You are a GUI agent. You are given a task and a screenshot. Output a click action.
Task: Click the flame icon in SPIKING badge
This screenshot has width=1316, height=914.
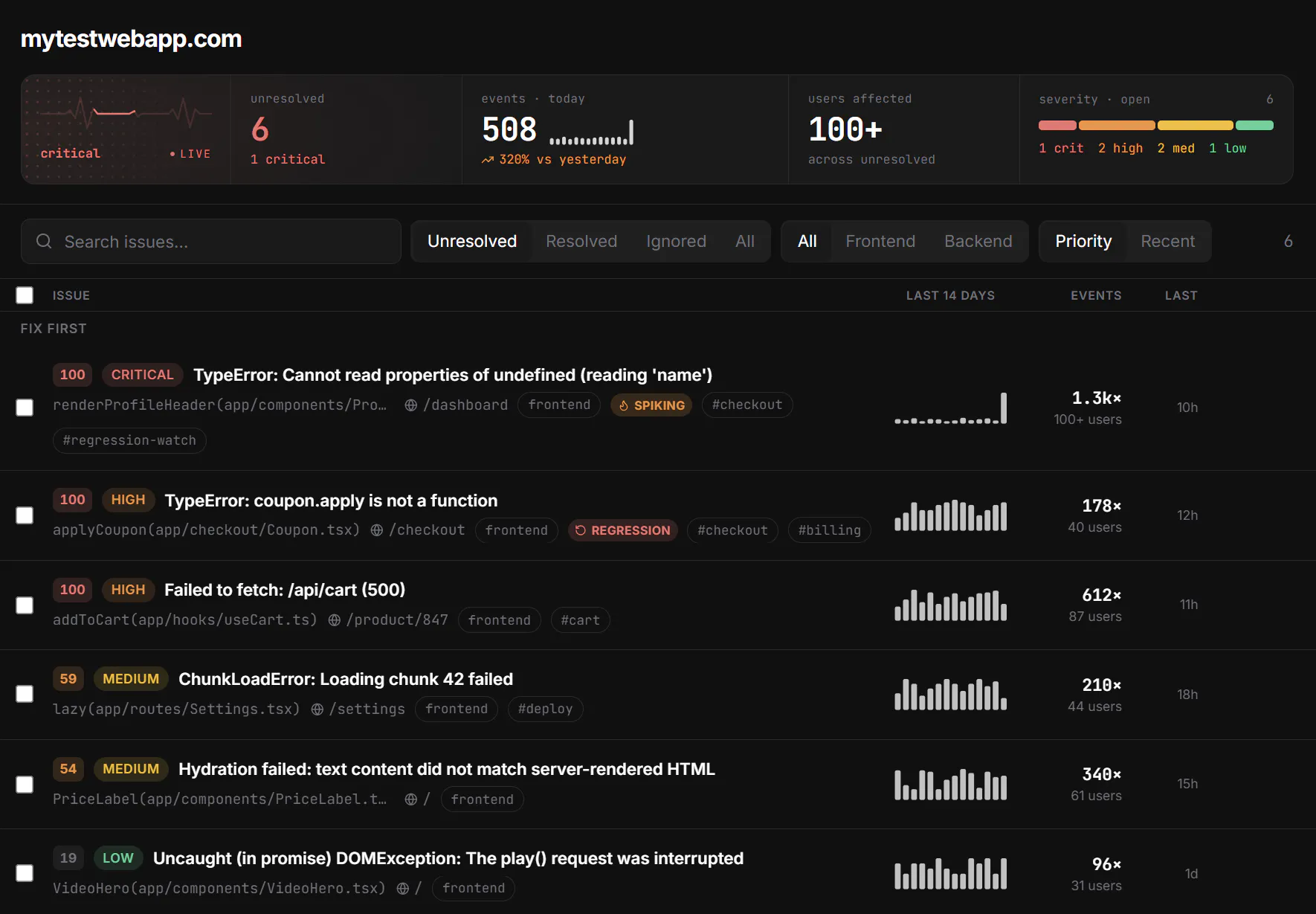(x=624, y=405)
